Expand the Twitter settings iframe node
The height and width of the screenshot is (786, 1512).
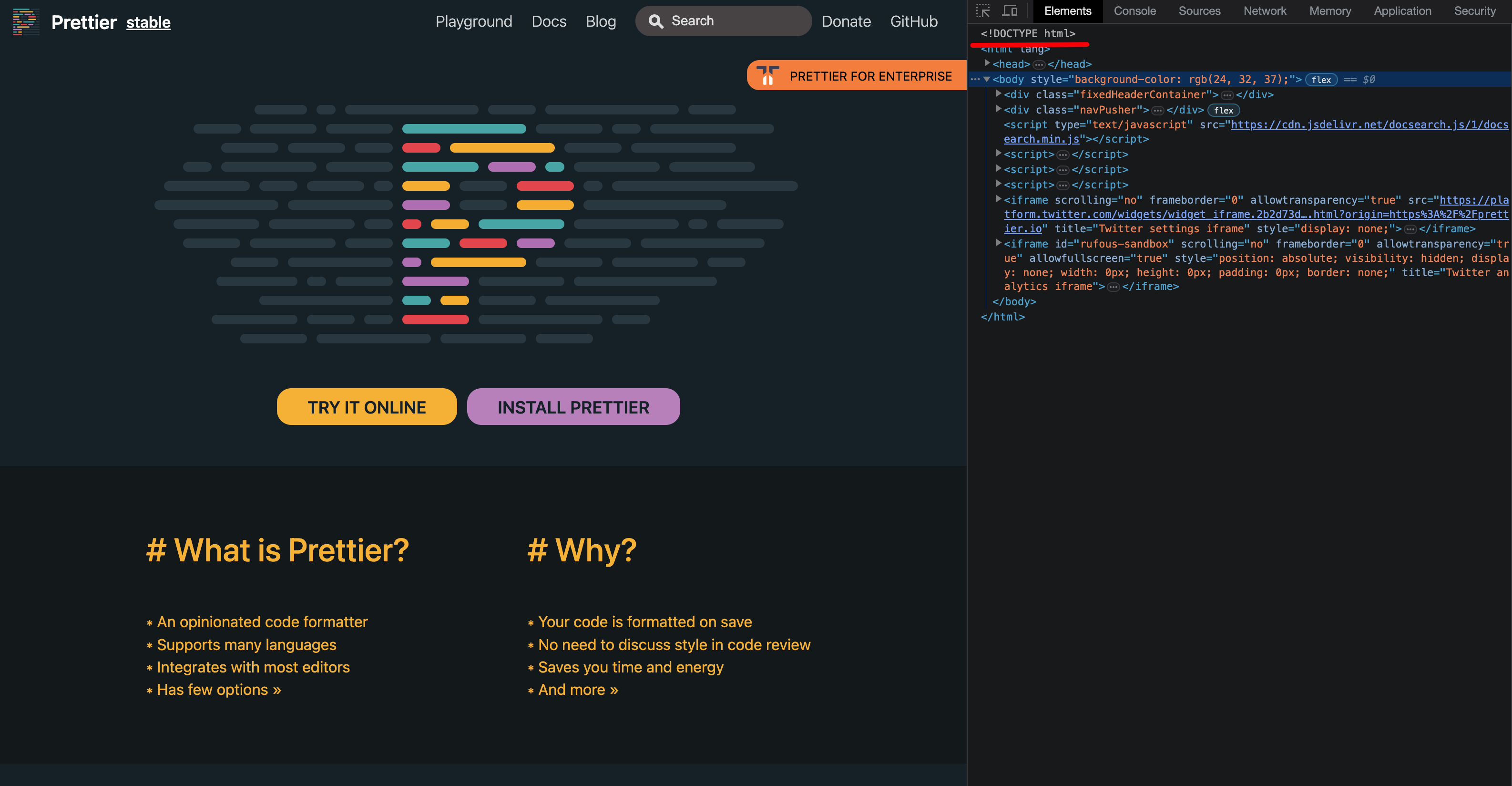pyautogui.click(x=1000, y=200)
